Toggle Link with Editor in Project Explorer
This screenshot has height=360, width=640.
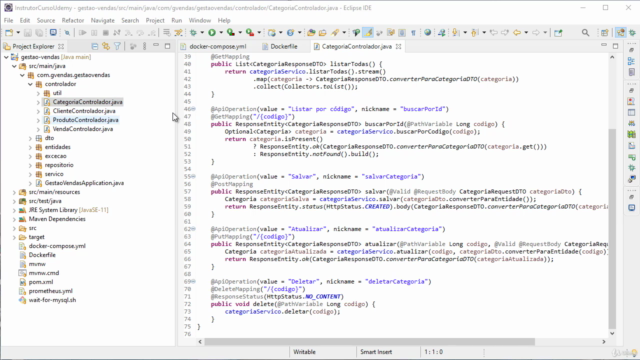click(x=106, y=46)
